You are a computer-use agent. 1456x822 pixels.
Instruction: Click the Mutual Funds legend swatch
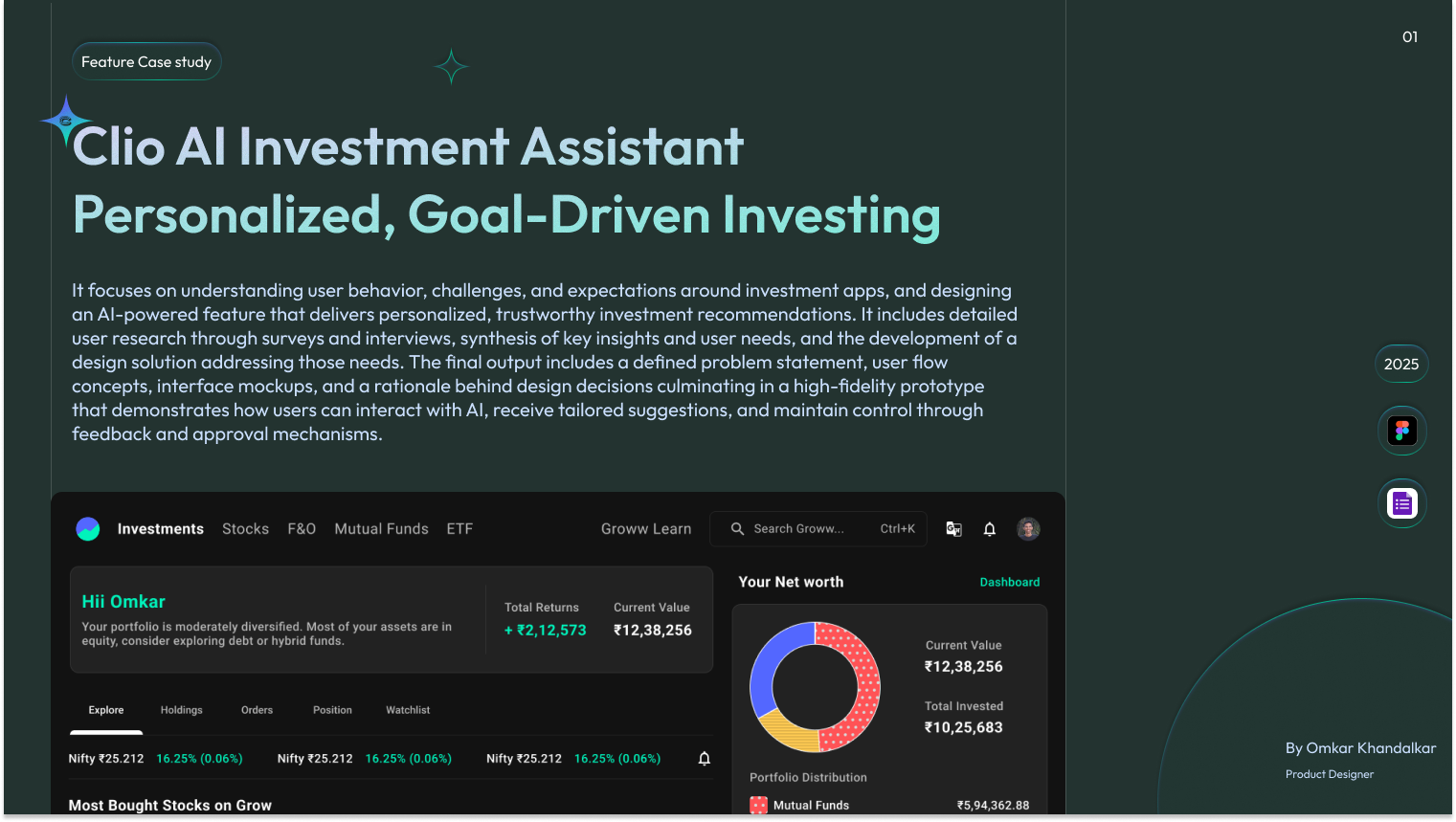(758, 806)
